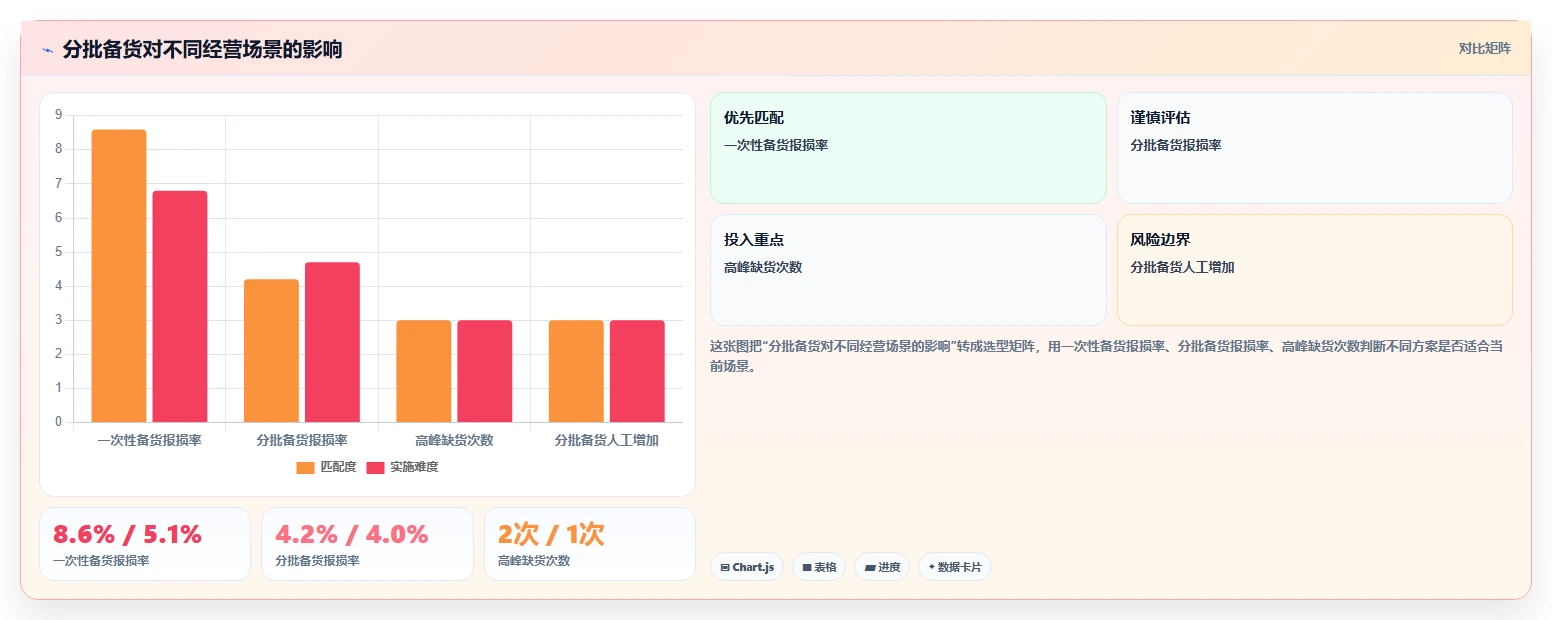Click the 进度 tag chip
Image resolution: width=1552 pixels, height=620 pixels.
point(882,567)
